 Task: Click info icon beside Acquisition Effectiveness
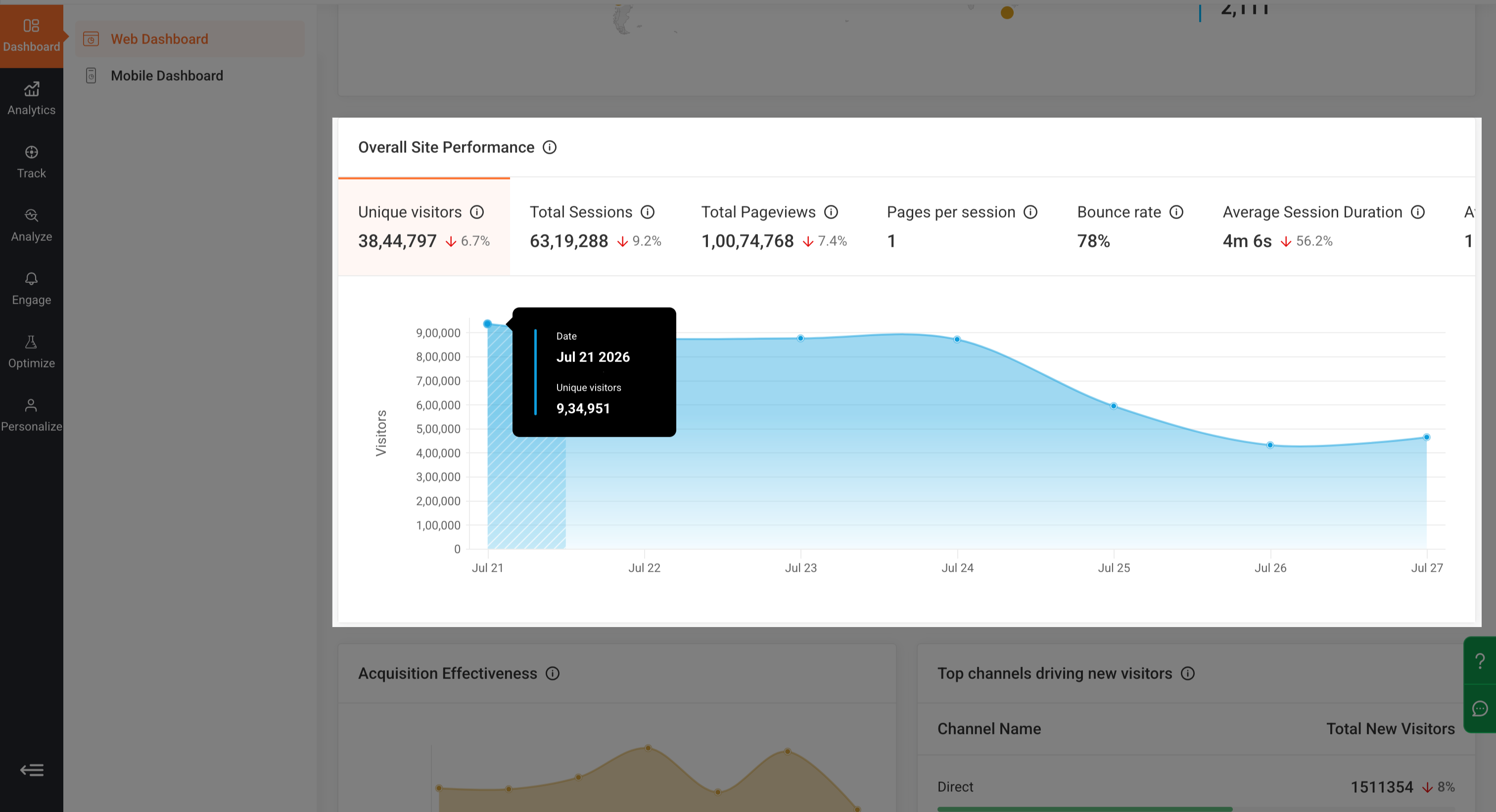pyautogui.click(x=552, y=673)
